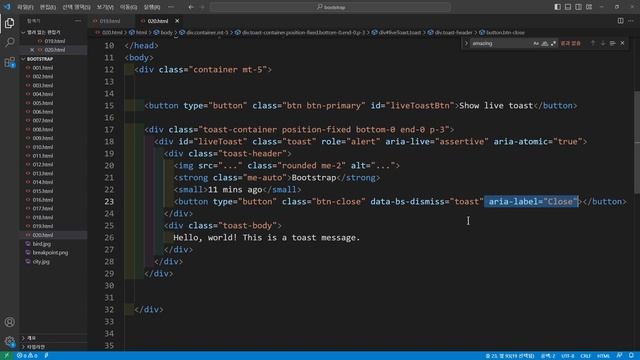This screenshot has width=640, height=360.
Task: Open the Customize Layout icon
Action: point(589,7)
